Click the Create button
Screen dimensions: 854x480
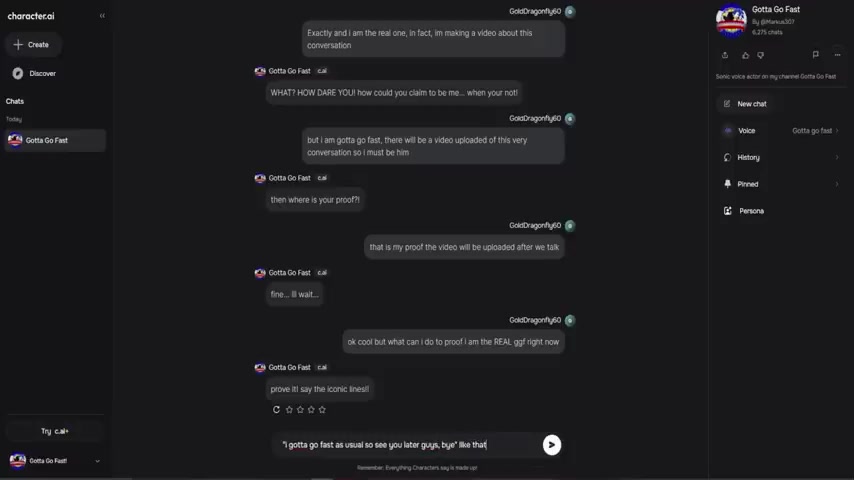tap(32, 45)
